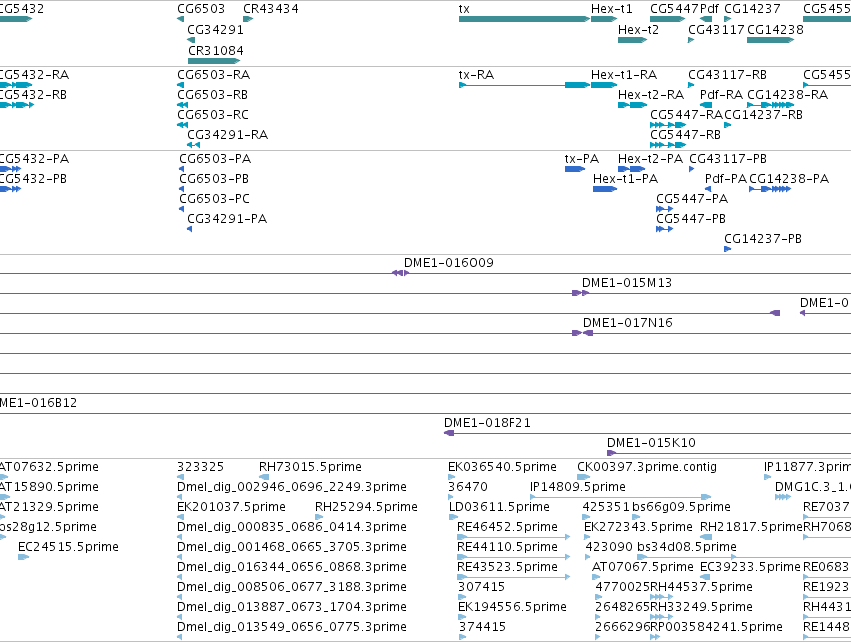Select the AT07067.5prime EST label

coord(643,567)
